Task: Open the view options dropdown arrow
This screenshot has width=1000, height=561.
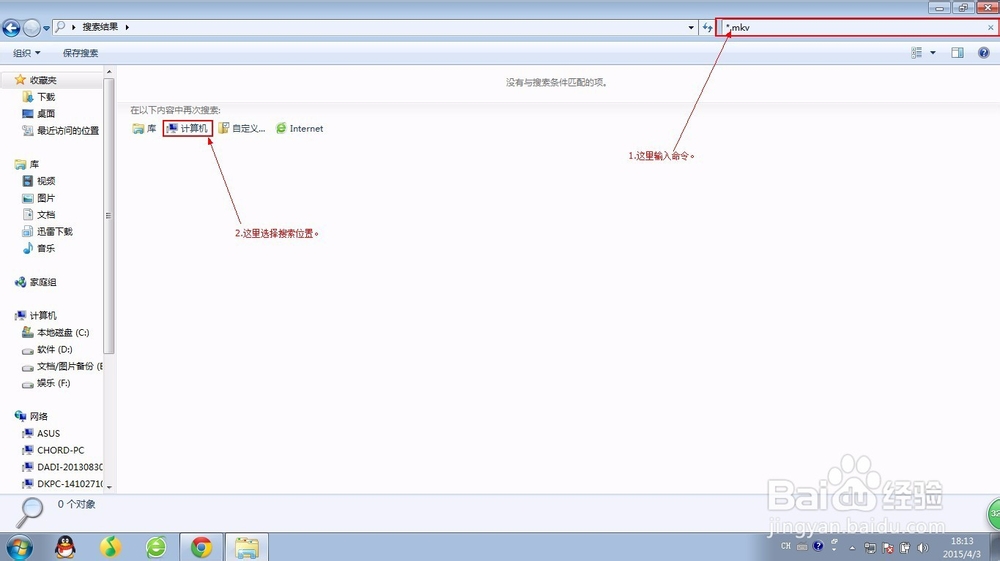Action: [933, 53]
